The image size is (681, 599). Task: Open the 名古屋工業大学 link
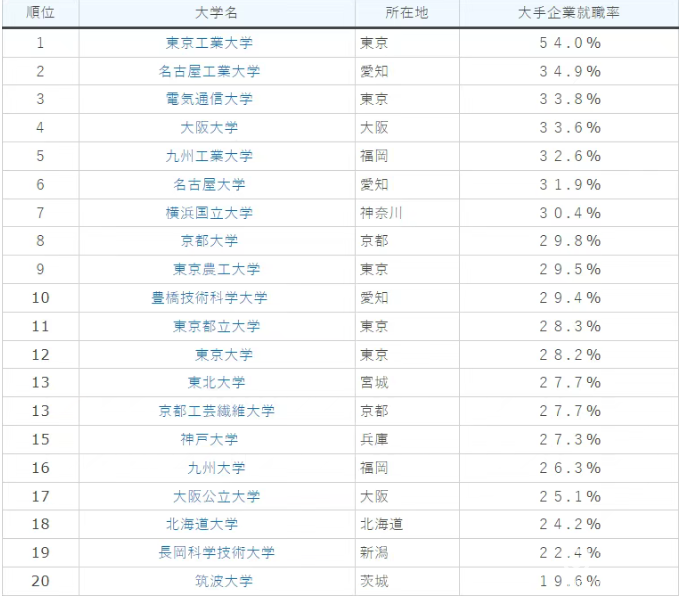(x=209, y=71)
